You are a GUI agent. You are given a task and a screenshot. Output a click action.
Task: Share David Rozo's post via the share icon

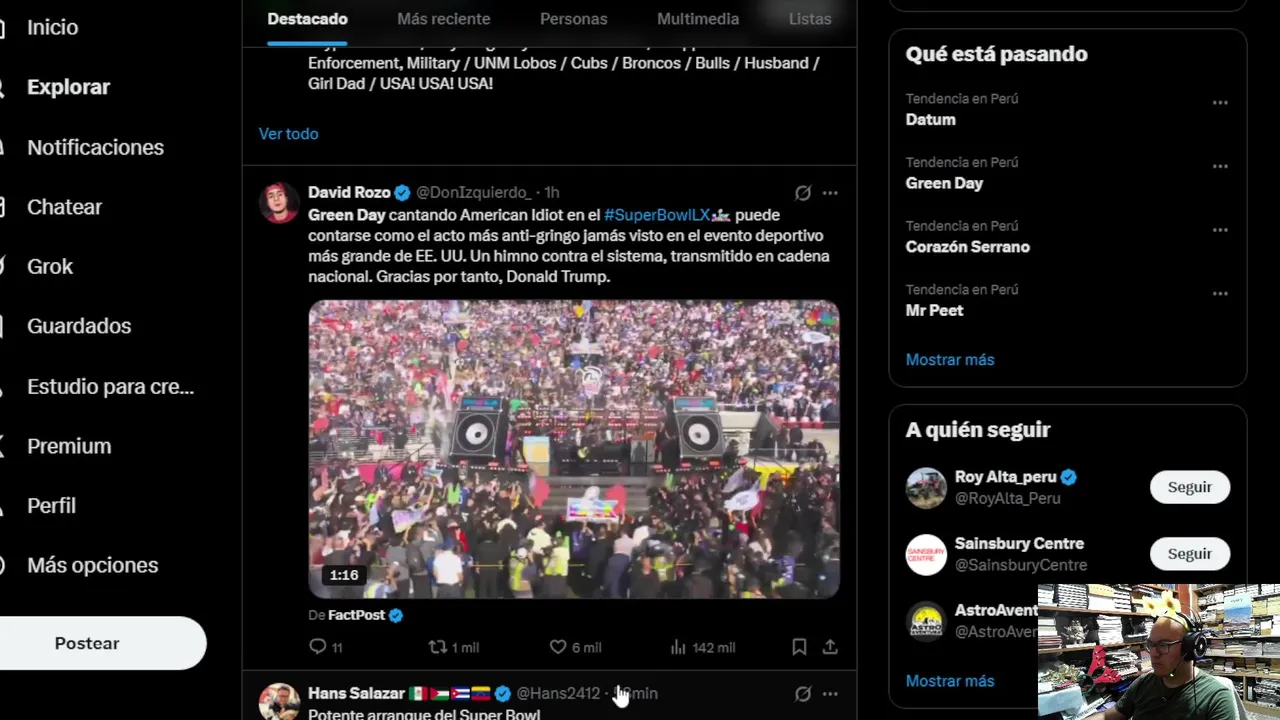click(x=830, y=647)
